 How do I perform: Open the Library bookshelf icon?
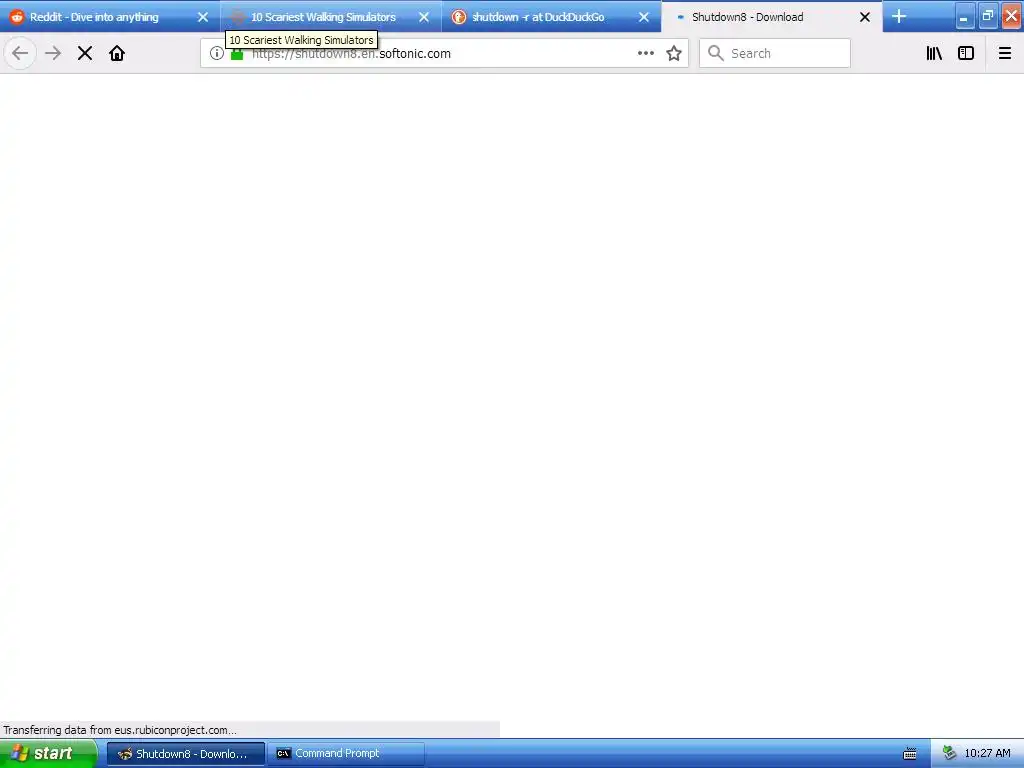coord(935,53)
